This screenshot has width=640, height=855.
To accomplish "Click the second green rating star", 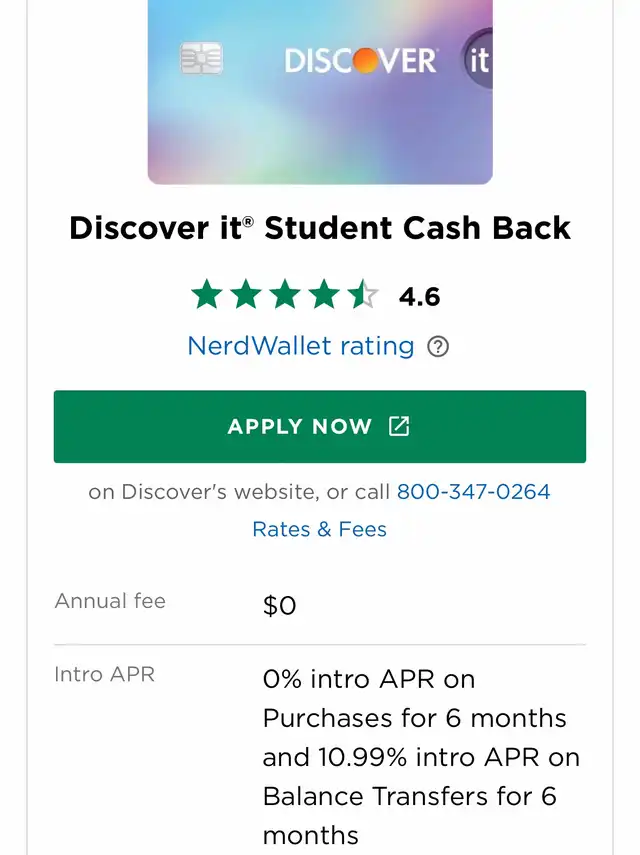I will (x=246, y=295).
